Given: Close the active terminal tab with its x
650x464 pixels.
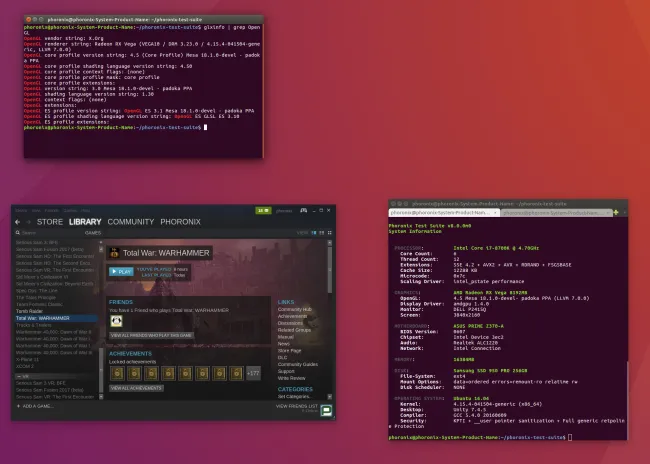Looking at the screenshot, I should pos(495,213).
